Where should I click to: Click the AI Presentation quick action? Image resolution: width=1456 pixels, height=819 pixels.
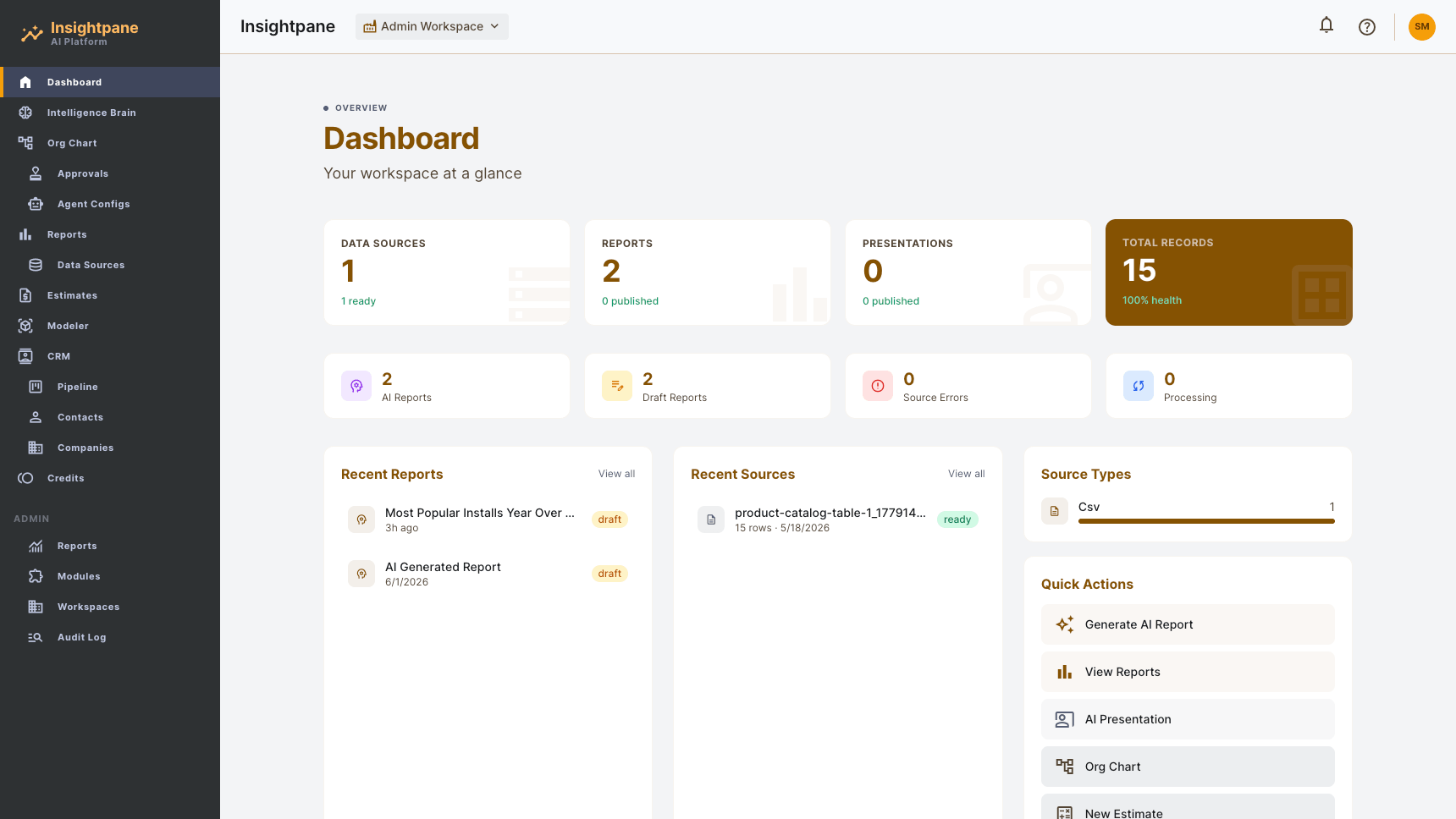(x=1188, y=719)
